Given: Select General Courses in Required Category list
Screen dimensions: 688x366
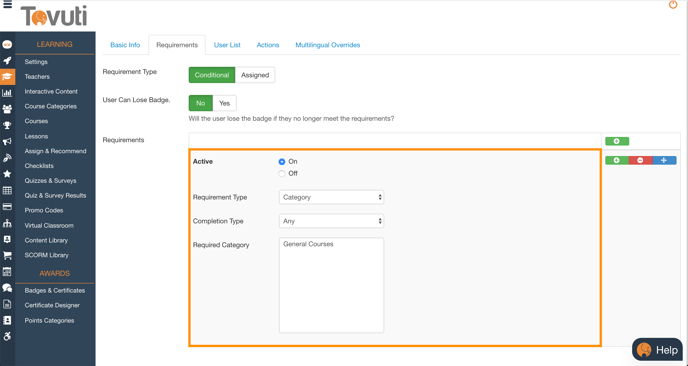Looking at the screenshot, I should 308,244.
